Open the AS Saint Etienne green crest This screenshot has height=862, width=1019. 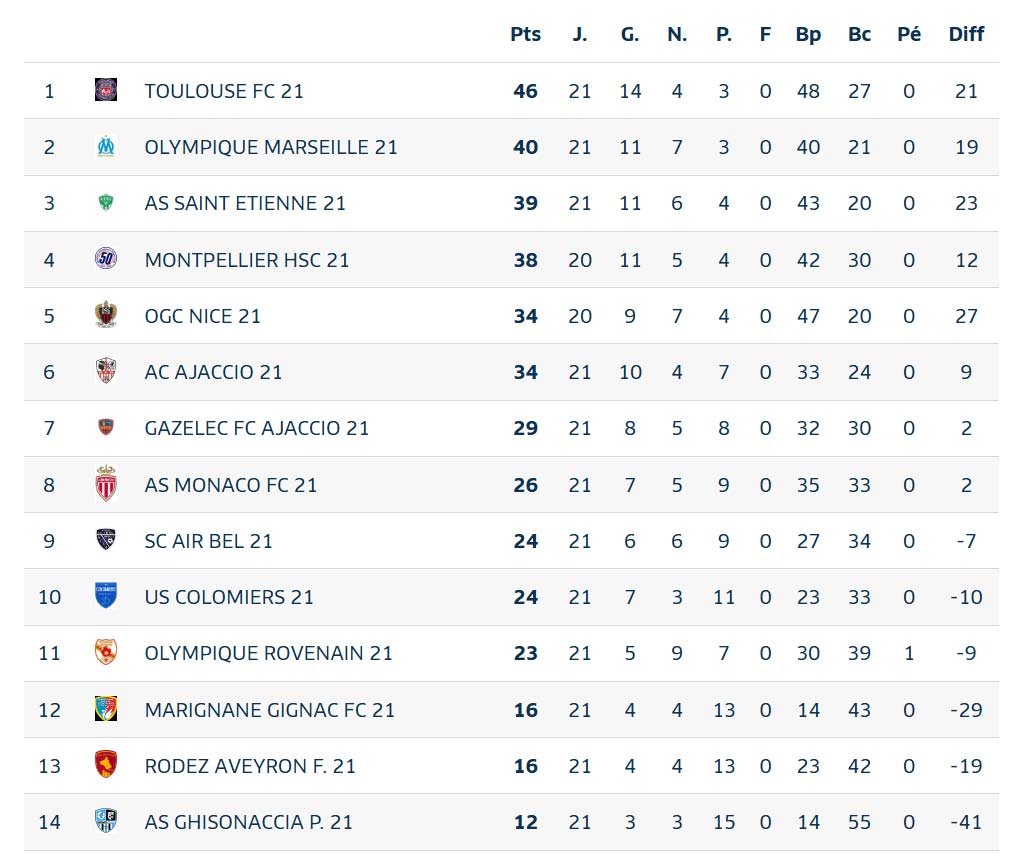(106, 203)
